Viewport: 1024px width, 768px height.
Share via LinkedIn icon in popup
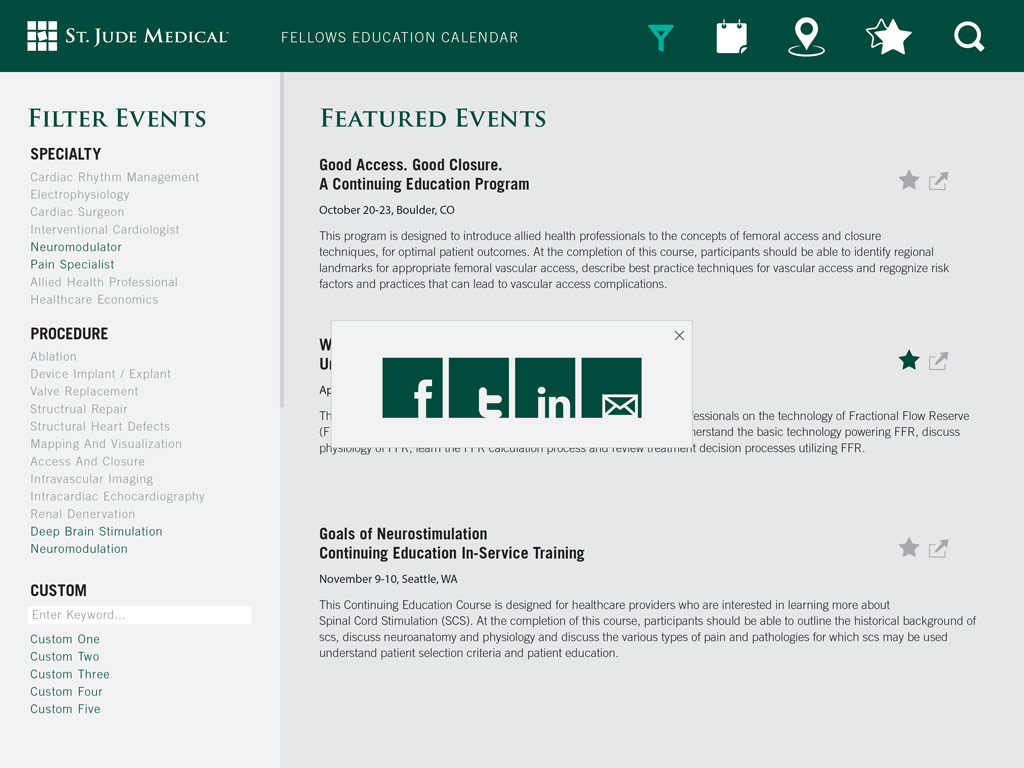point(545,387)
